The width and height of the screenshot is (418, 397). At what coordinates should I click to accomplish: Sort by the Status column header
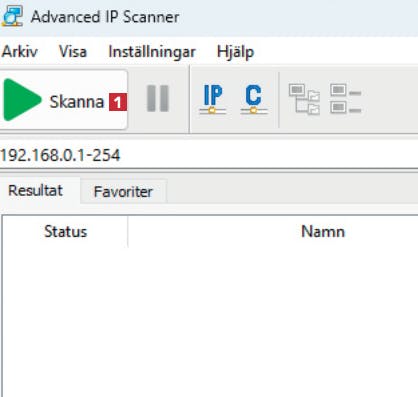[65, 232]
